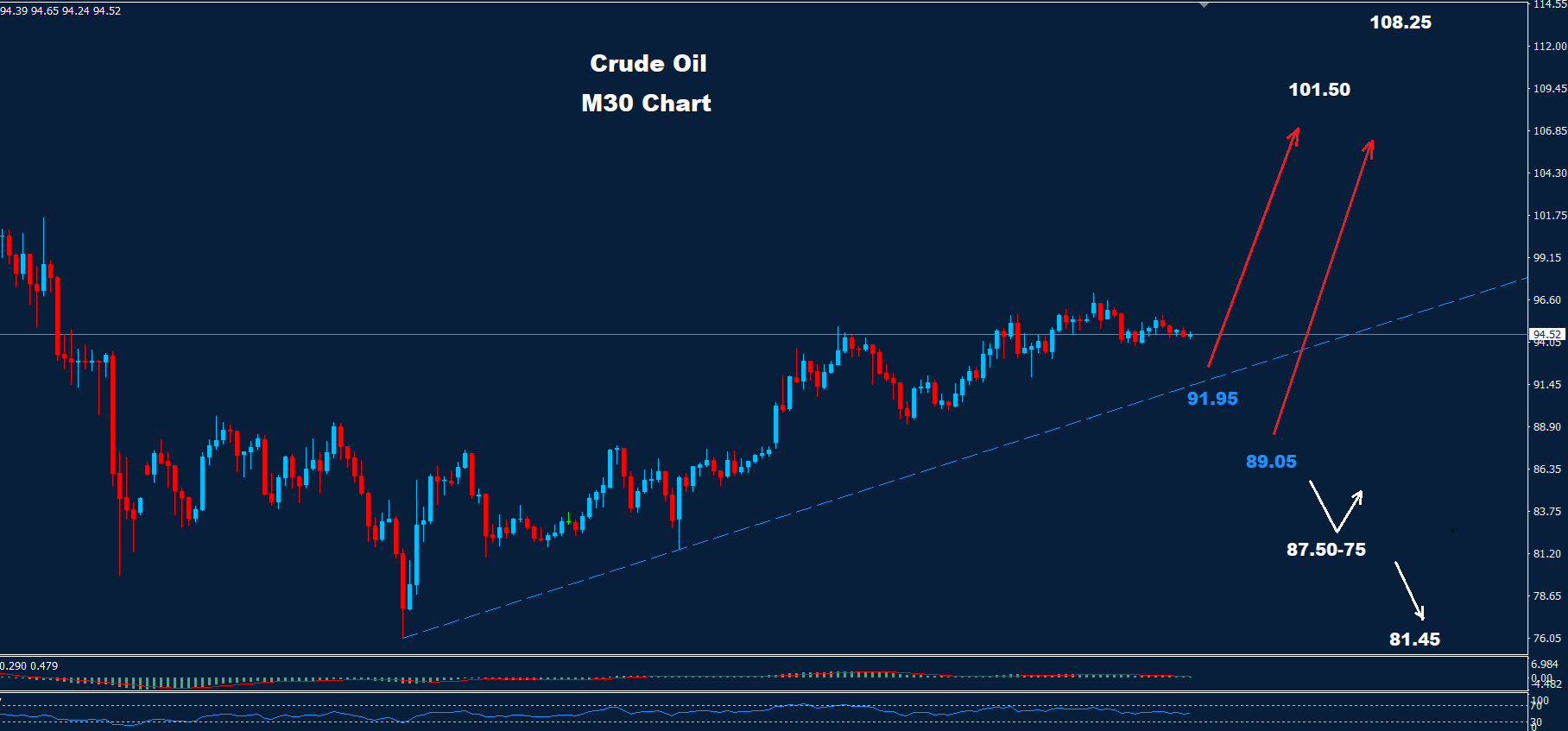Click the 101.50 target label
This screenshot has width=1568, height=731.
[x=1318, y=90]
